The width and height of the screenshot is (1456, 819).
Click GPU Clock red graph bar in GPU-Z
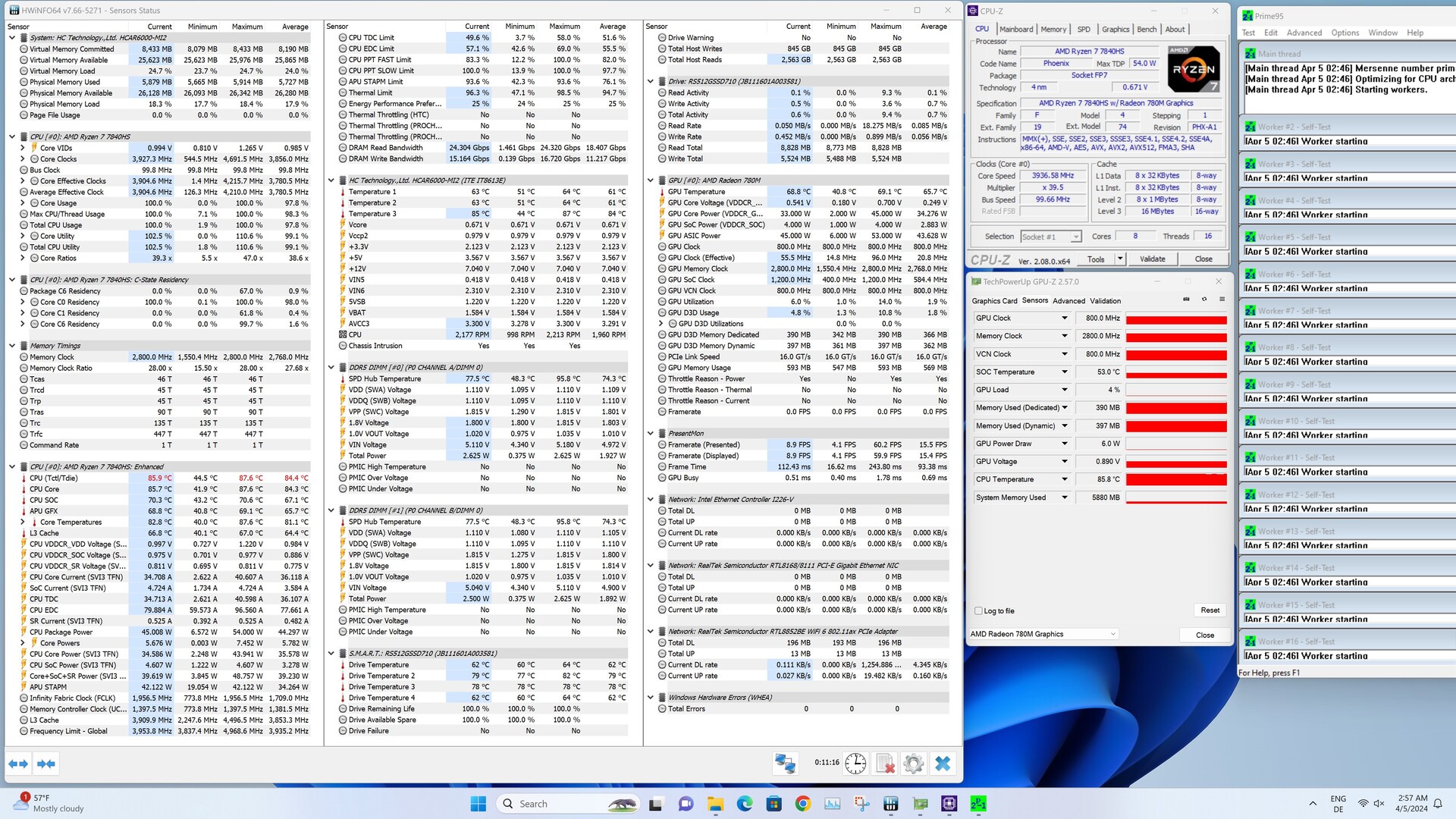click(x=1176, y=318)
